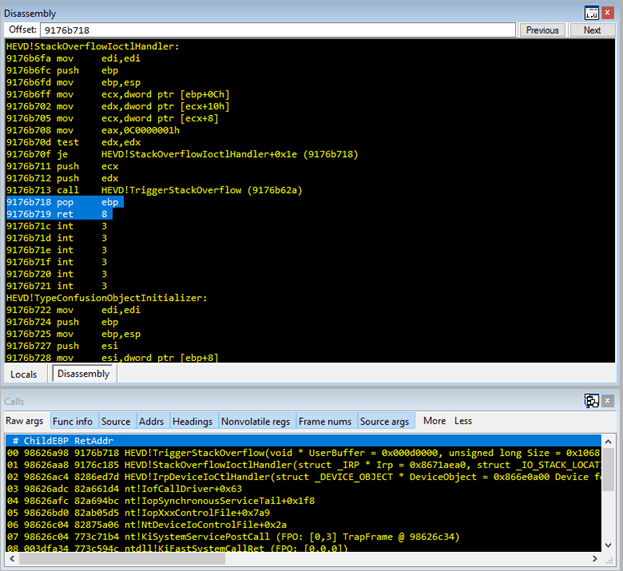
Task: Click highlighted pop ebp at 9176b718
Action: pos(65,202)
